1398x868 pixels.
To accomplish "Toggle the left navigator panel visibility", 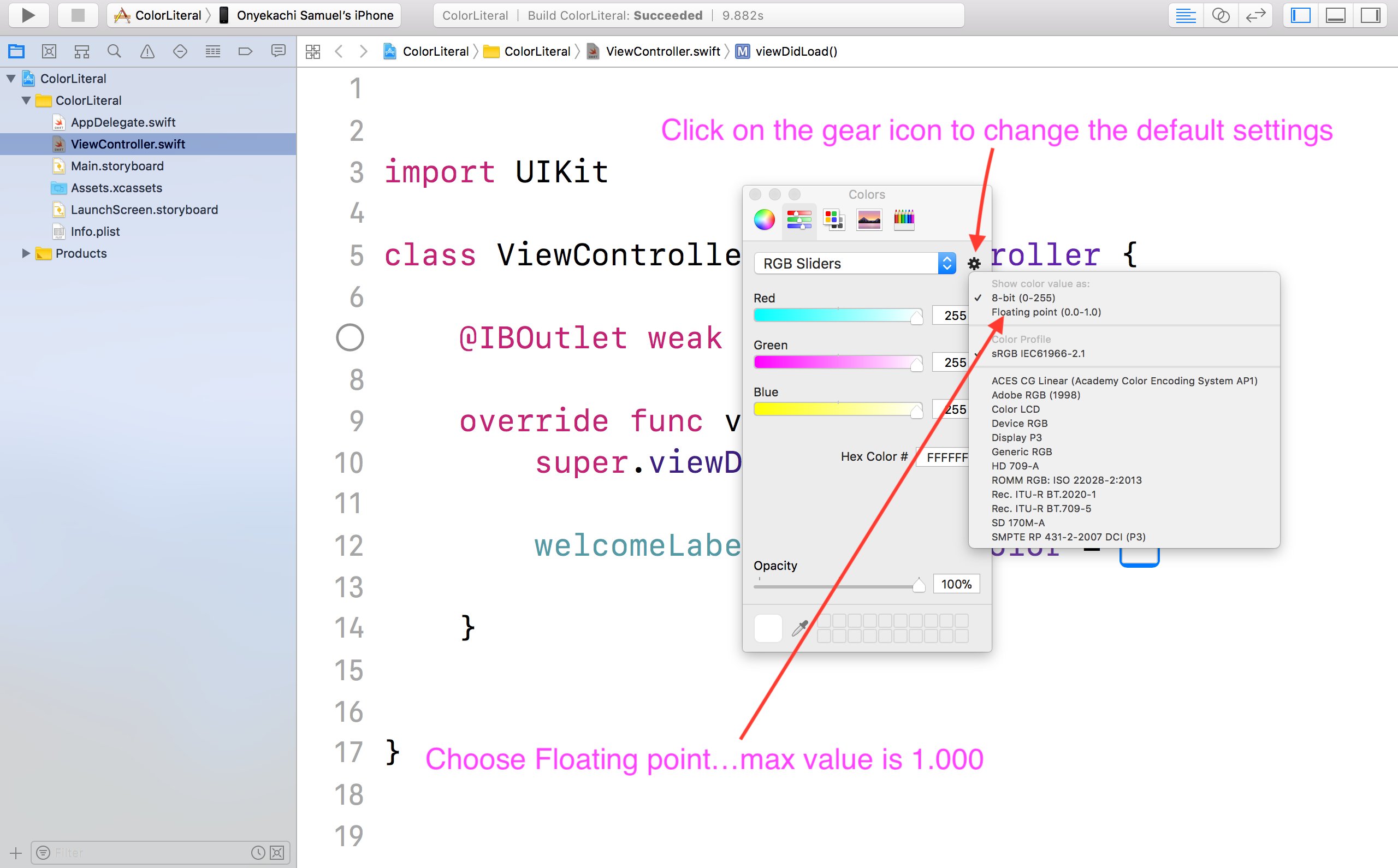I will [x=1300, y=15].
